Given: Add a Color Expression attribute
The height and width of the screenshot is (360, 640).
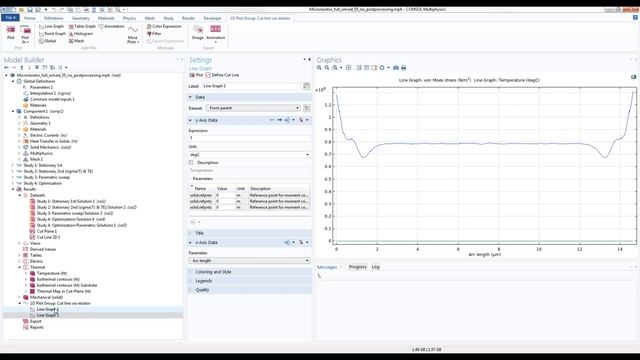Looking at the screenshot, I should pos(164,27).
